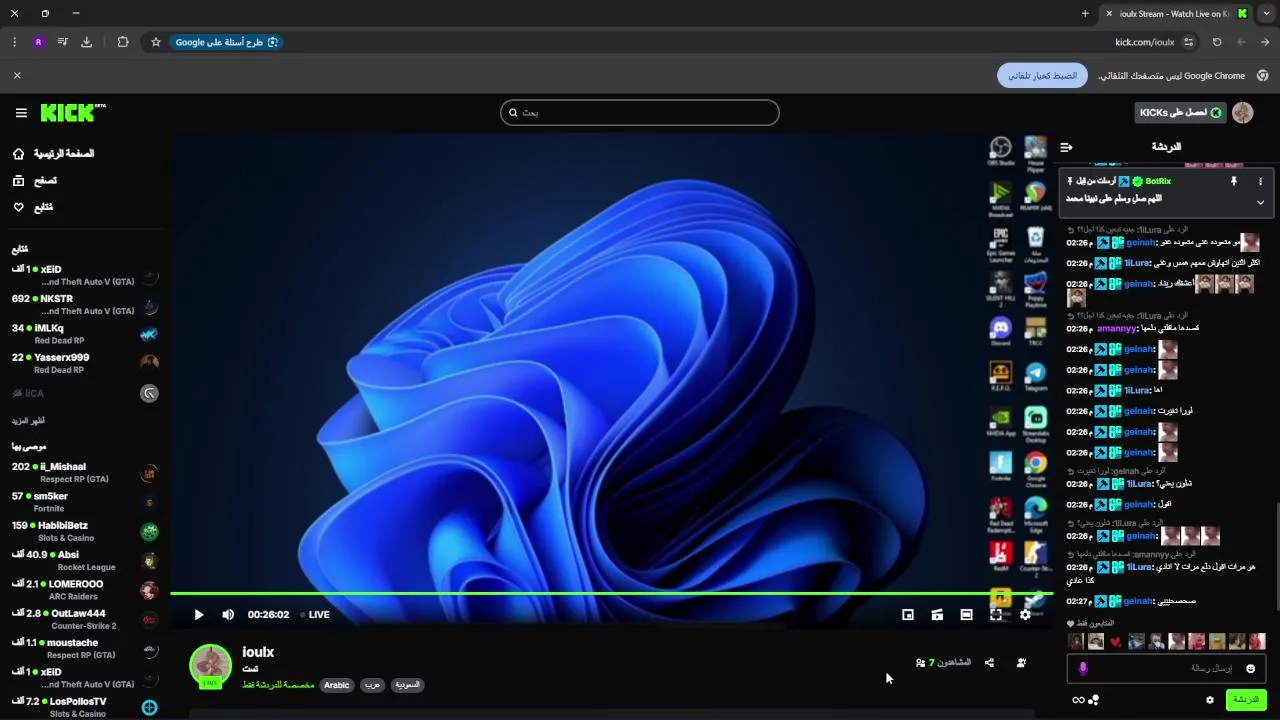Viewport: 1280px width, 720px height.
Task: Select the السعودية tag under ioulx
Action: click(407, 686)
